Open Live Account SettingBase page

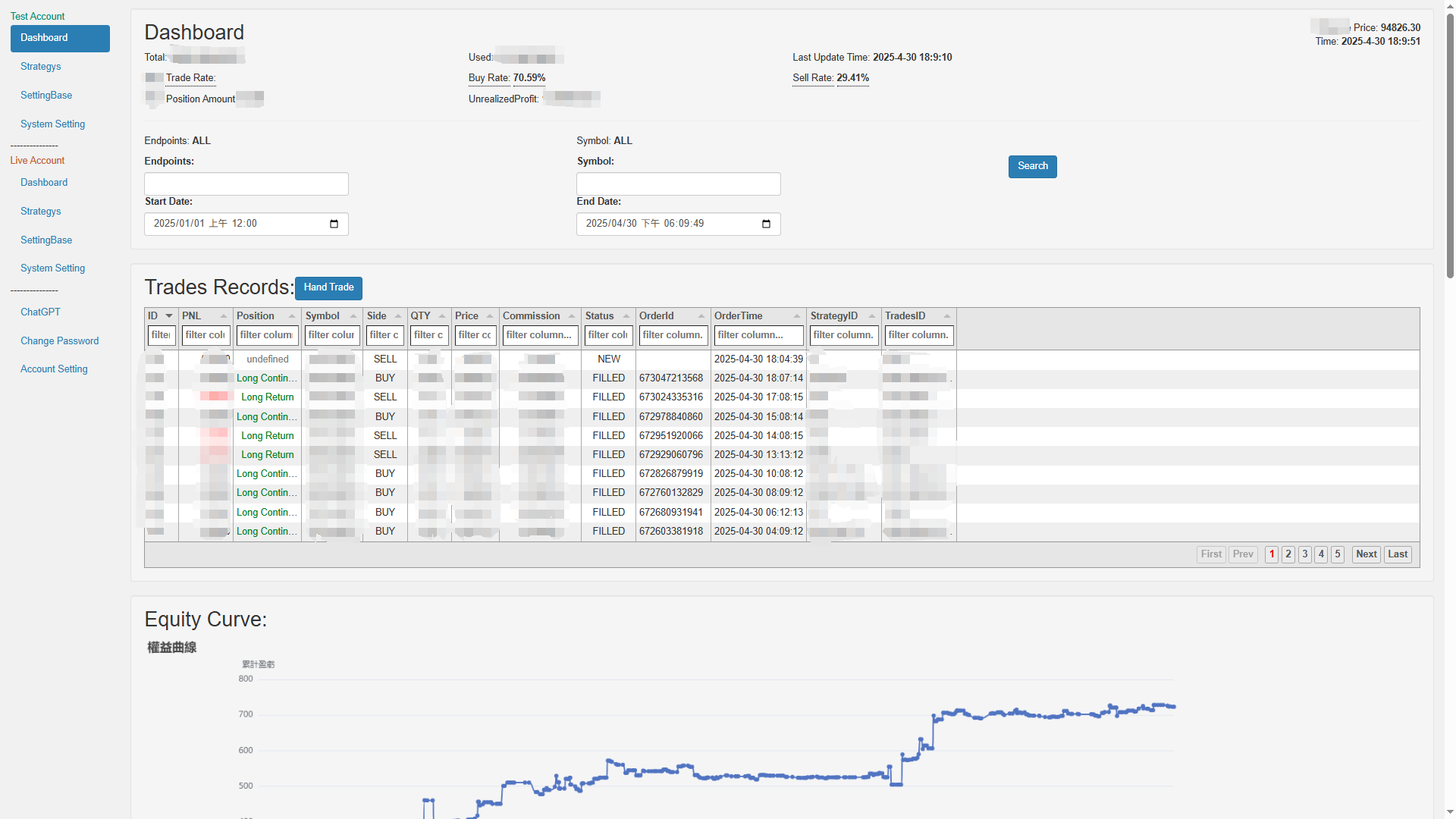(x=46, y=240)
